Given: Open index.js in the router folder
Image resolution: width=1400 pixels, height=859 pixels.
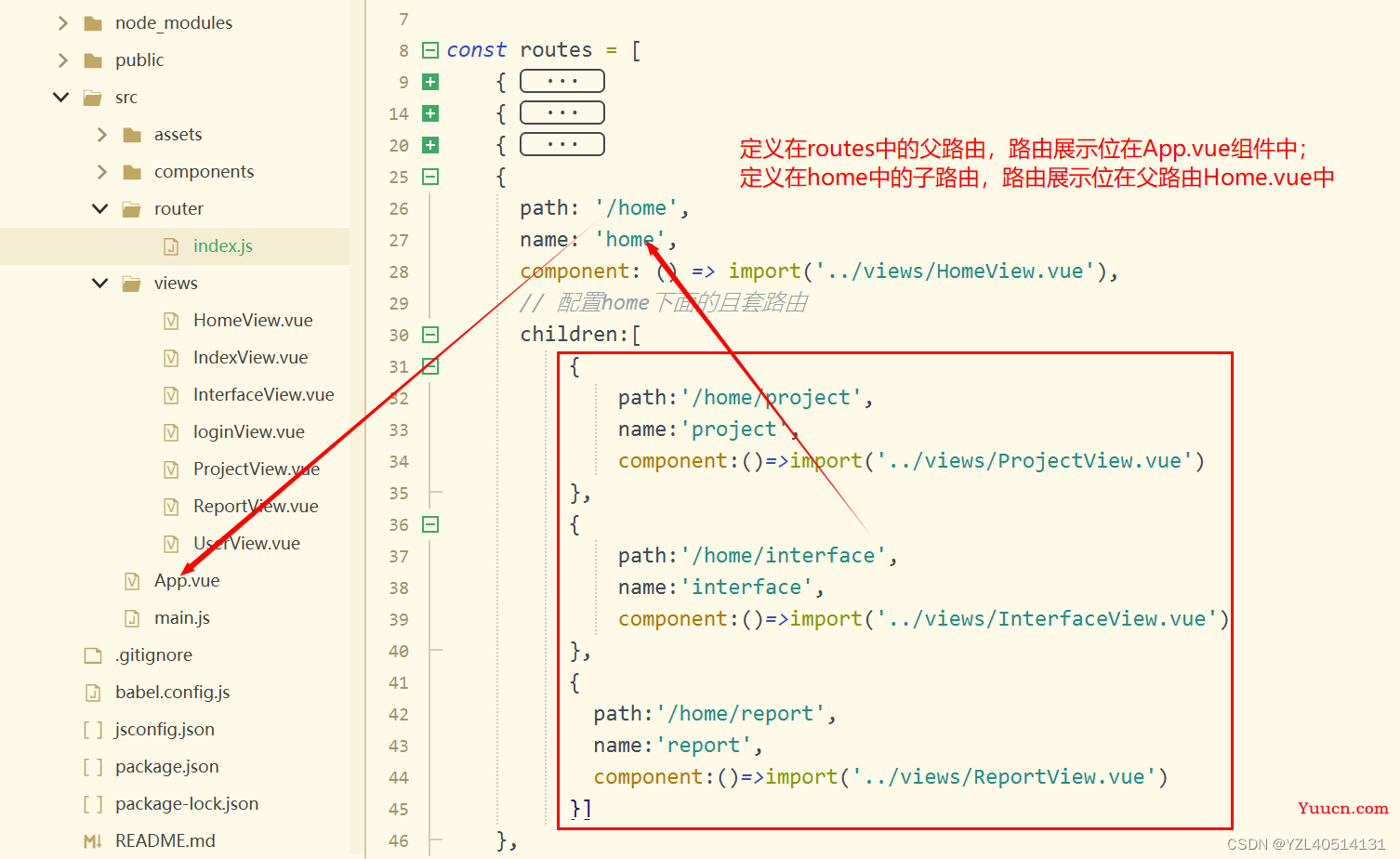Looking at the screenshot, I should tap(222, 246).
